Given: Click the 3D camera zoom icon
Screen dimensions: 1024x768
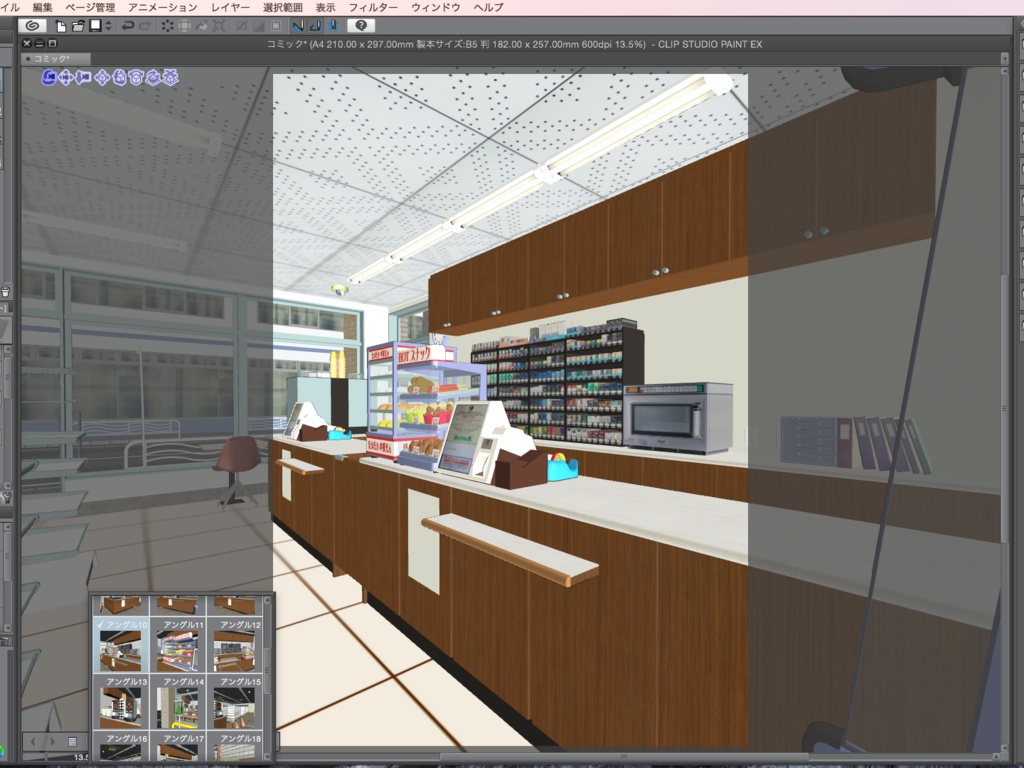Looking at the screenshot, I should pyautogui.click(x=82, y=77).
